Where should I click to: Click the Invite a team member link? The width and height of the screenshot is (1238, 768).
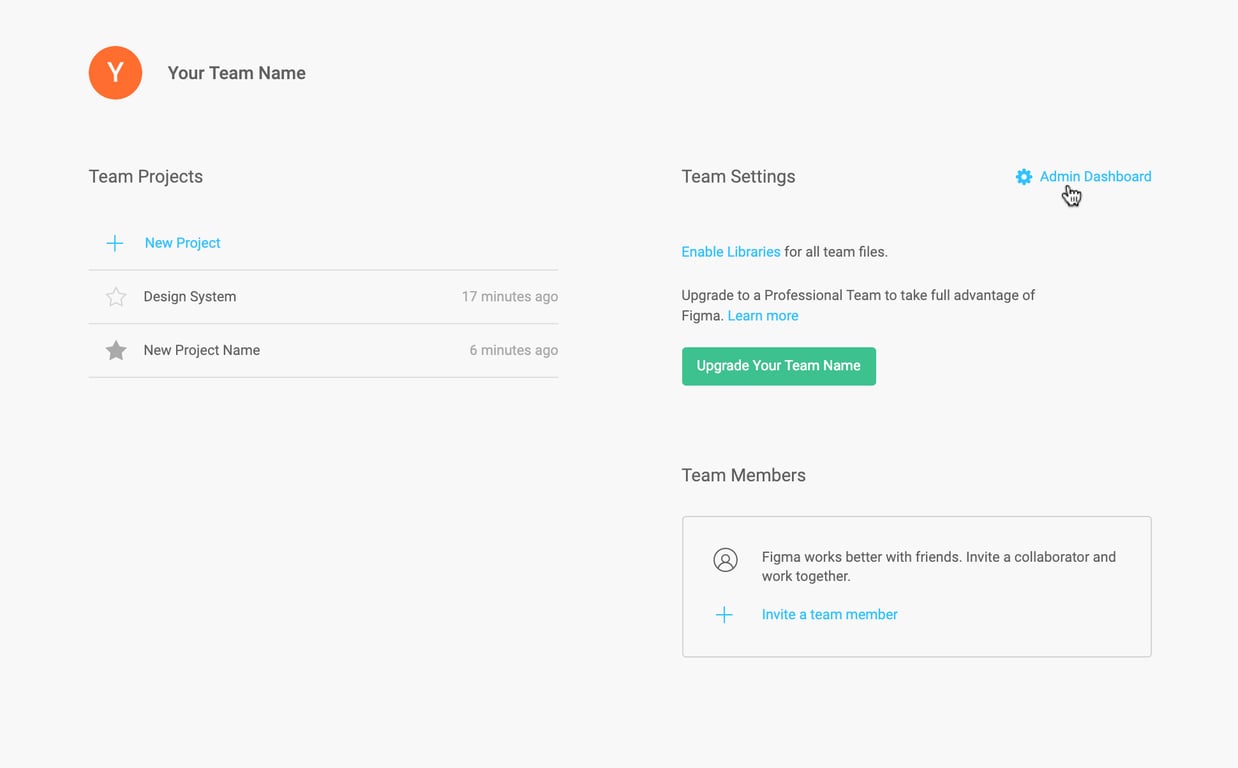pyautogui.click(x=829, y=615)
